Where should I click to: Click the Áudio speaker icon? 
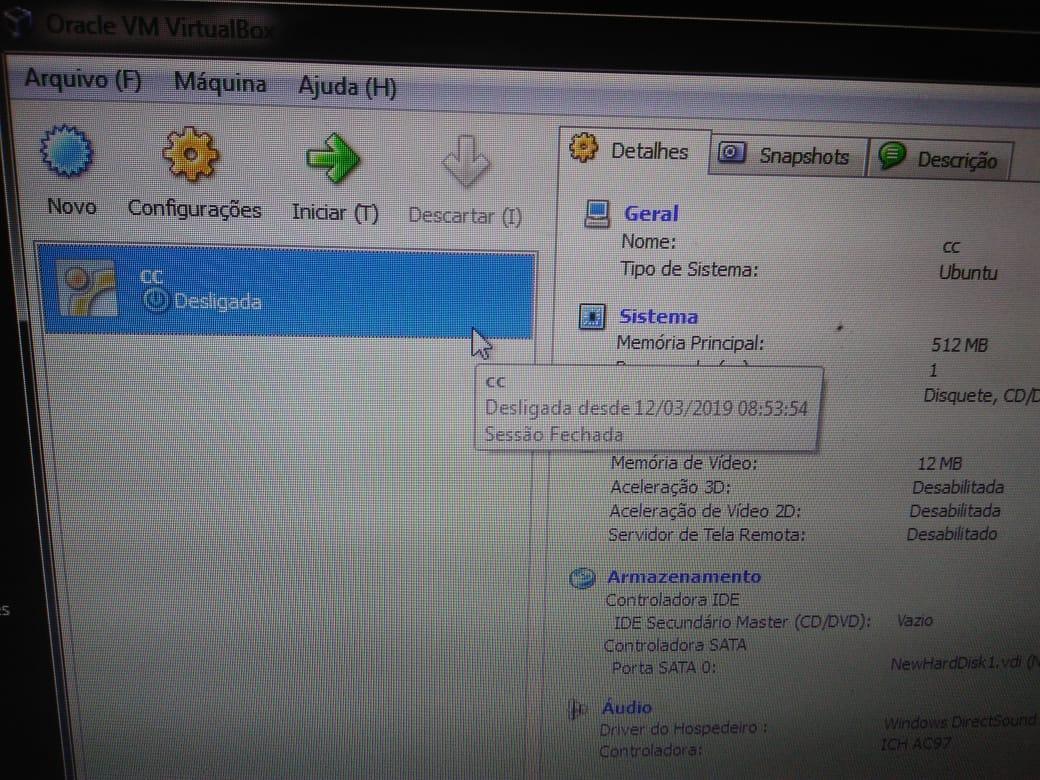577,709
